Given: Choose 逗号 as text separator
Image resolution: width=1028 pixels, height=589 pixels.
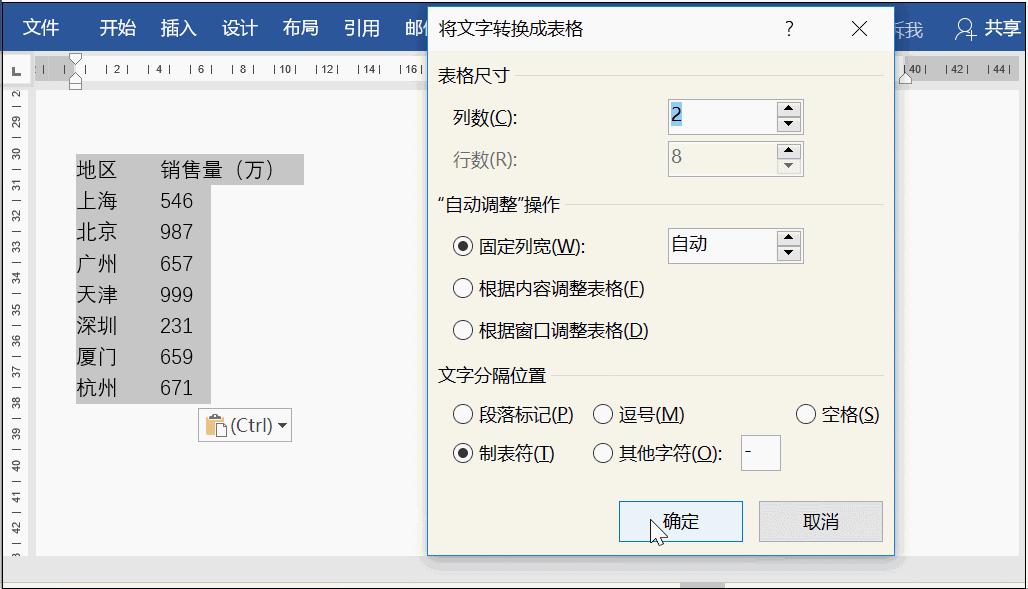Looking at the screenshot, I should 601,414.
